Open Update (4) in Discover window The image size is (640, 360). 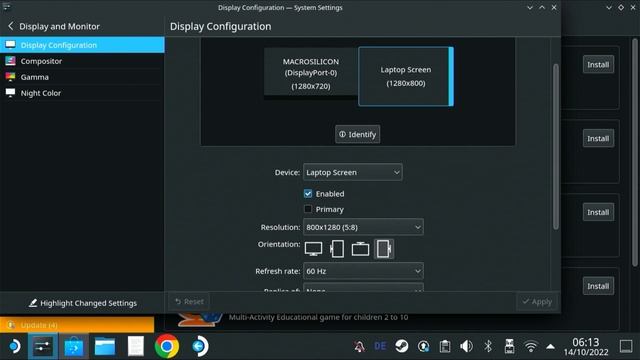[x=77, y=325]
